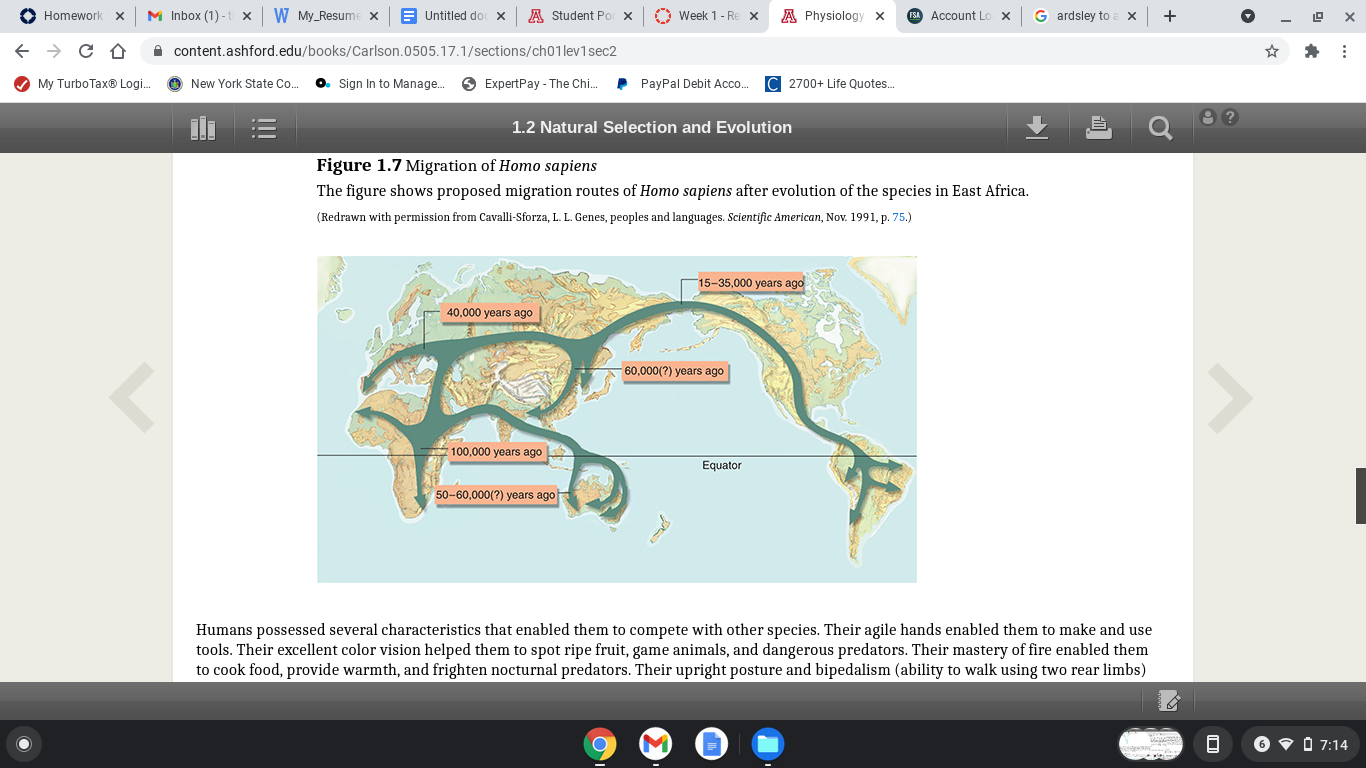Image resolution: width=1366 pixels, height=768 pixels.
Task: Click the user account icon in reader
Action: click(1208, 117)
